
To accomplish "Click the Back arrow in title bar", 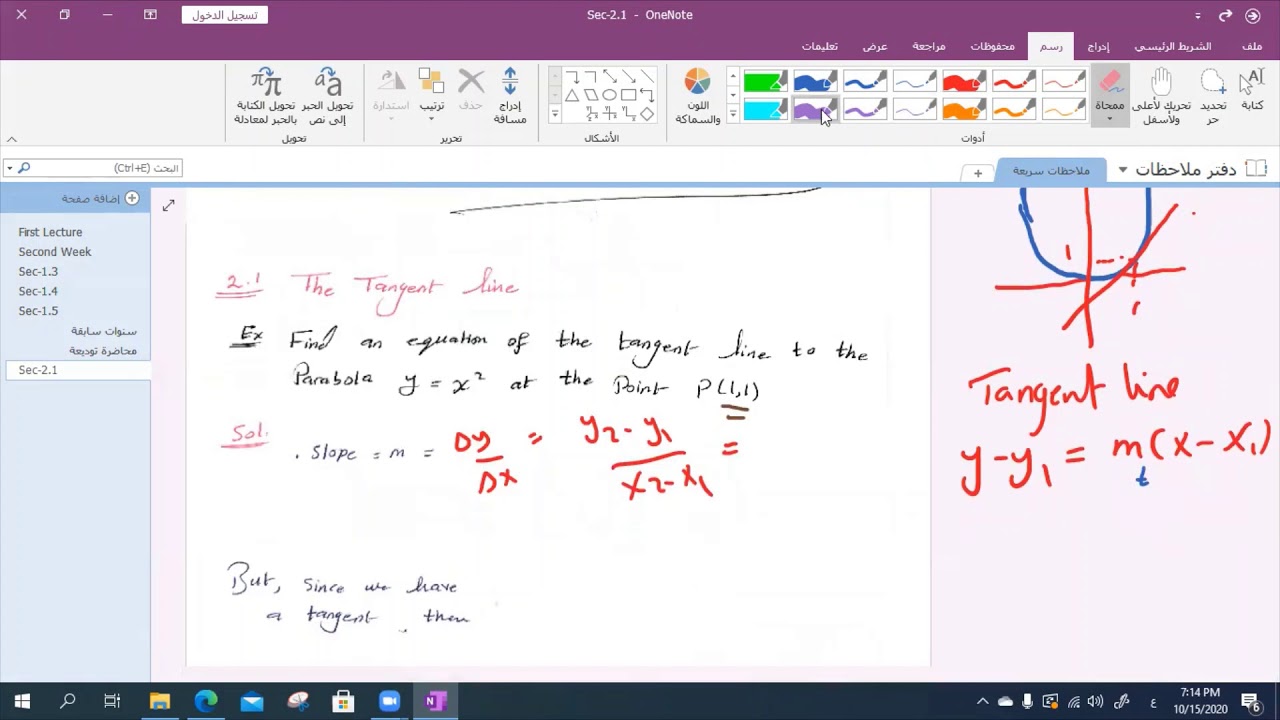I will pyautogui.click(x=1253, y=15).
